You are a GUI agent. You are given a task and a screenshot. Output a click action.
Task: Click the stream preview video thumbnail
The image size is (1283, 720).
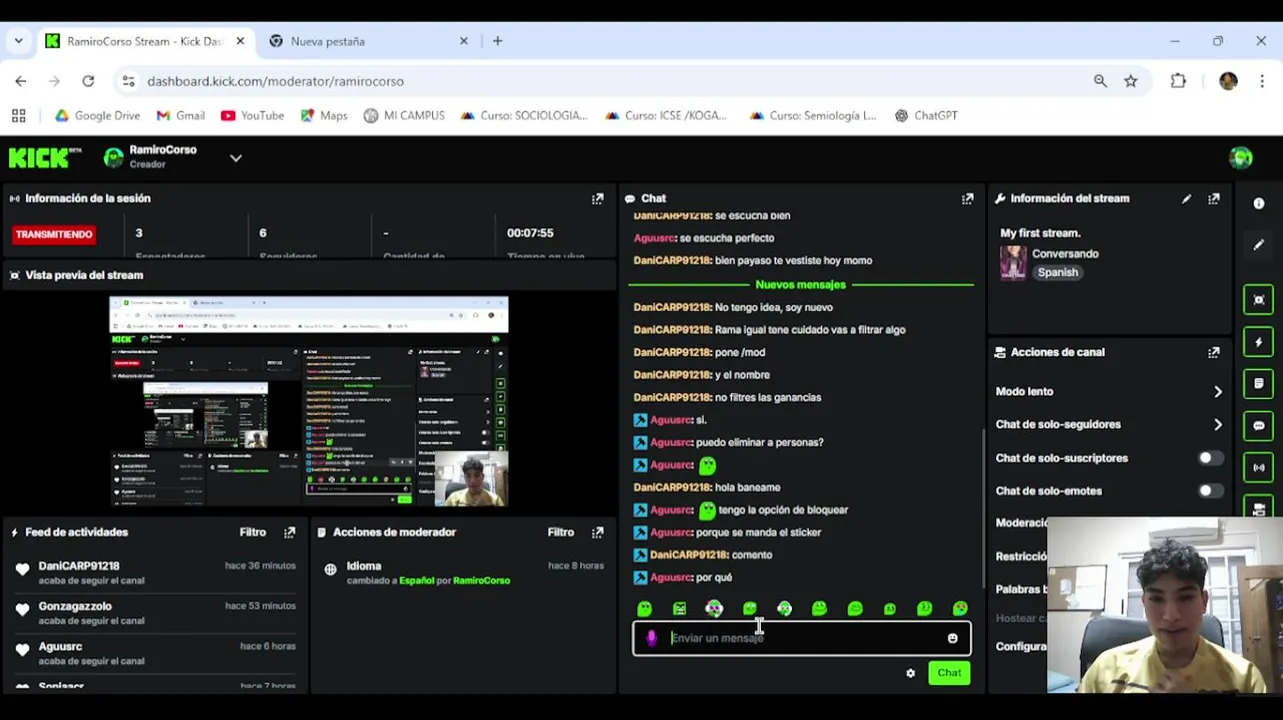[309, 401]
